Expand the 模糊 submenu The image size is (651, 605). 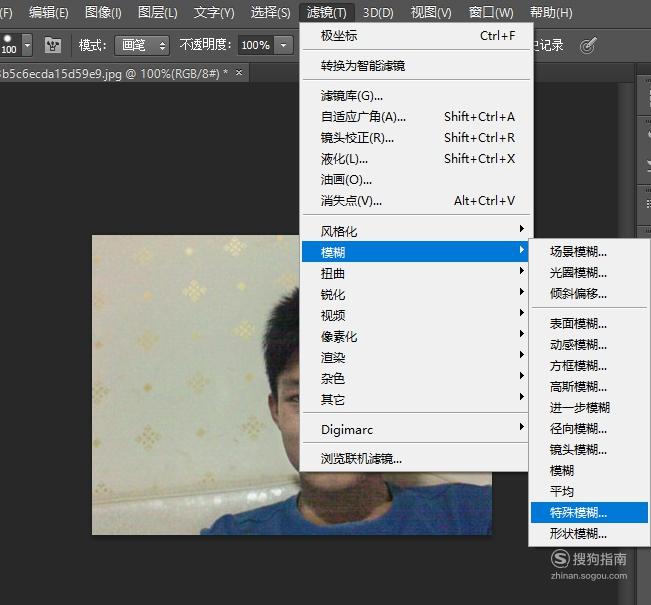pos(415,252)
